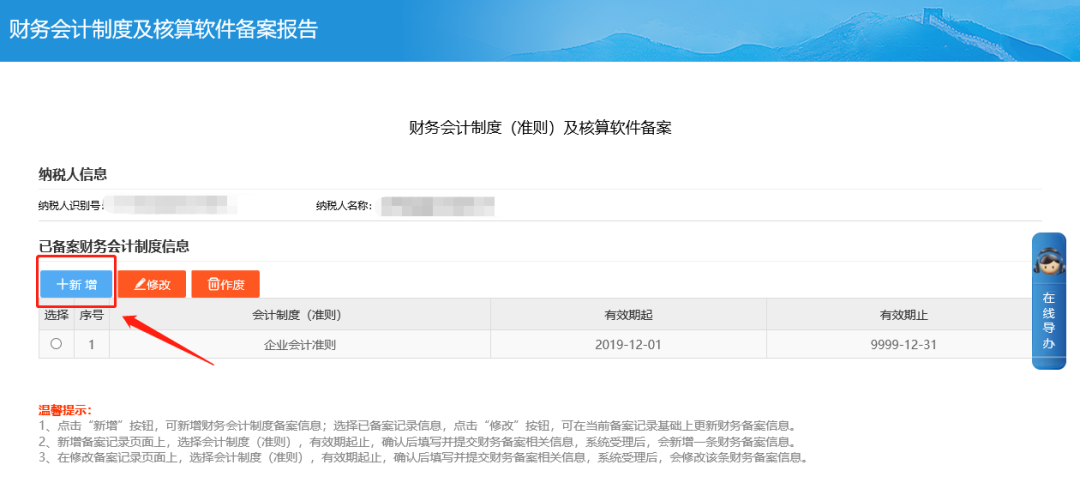Click the plus icon on 新增
The image size is (1080, 483).
pos(62,284)
